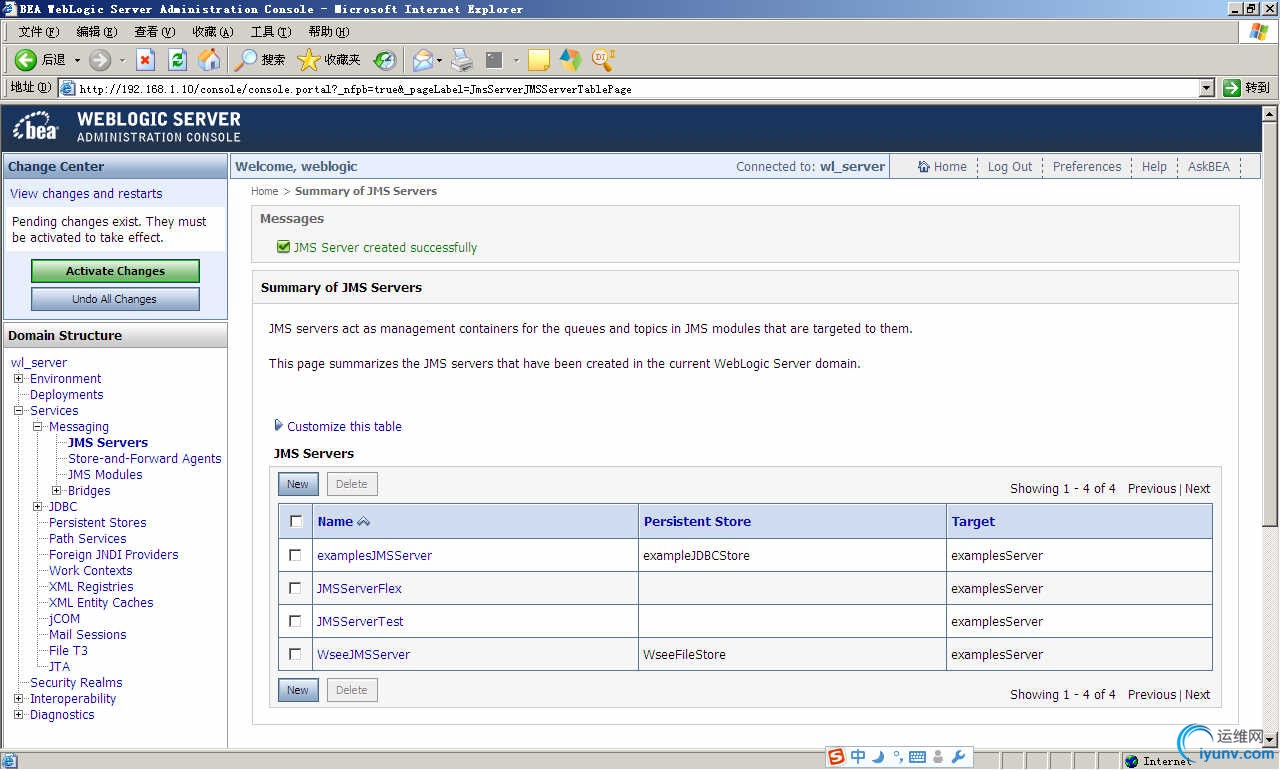This screenshot has width=1280, height=770.
Task: Open the examplesJMSServer link
Action: (374, 555)
